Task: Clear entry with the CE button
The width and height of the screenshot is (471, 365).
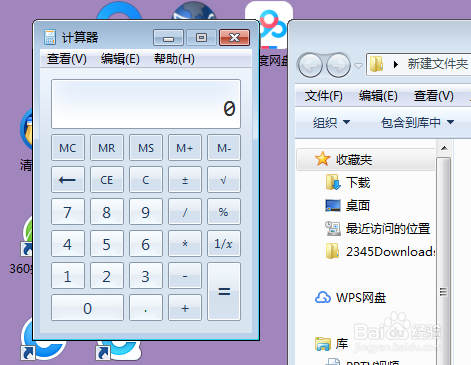Action: point(107,180)
